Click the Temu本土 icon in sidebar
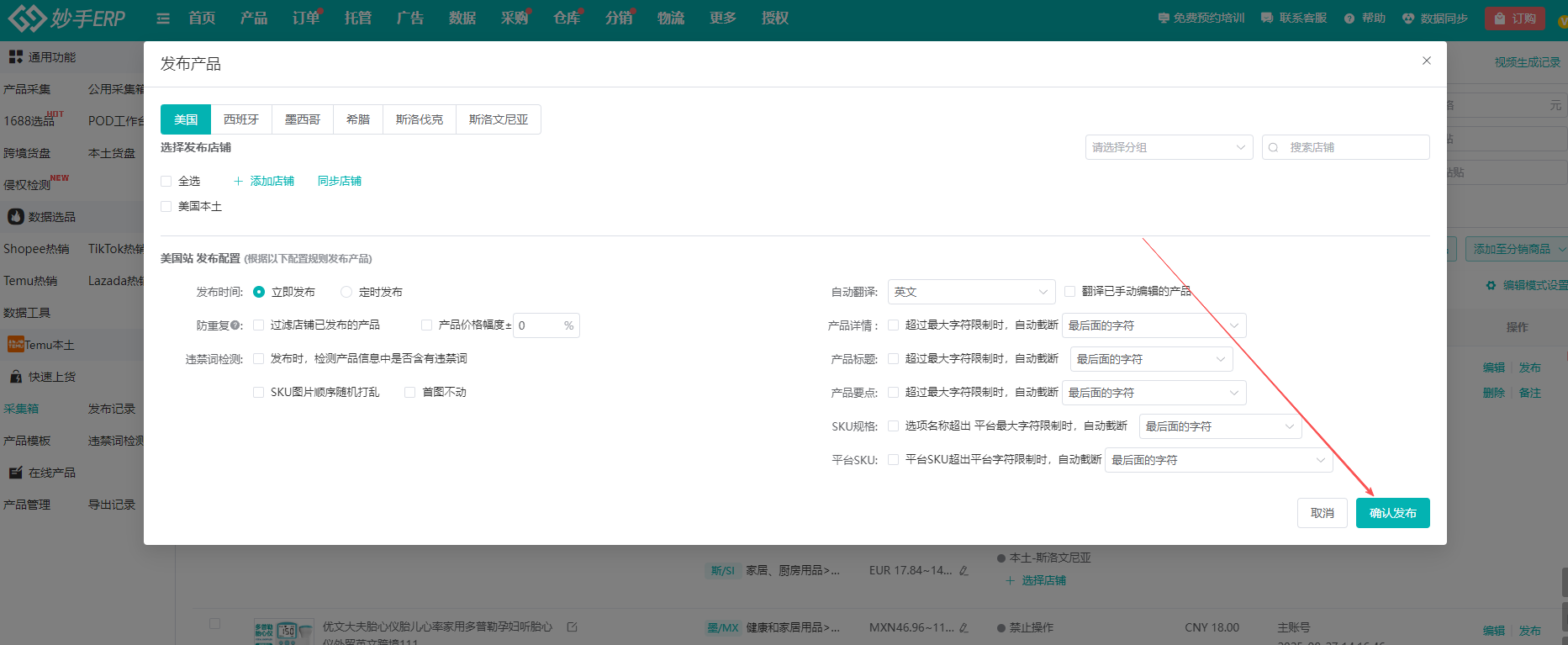The image size is (1568, 645). 16,344
